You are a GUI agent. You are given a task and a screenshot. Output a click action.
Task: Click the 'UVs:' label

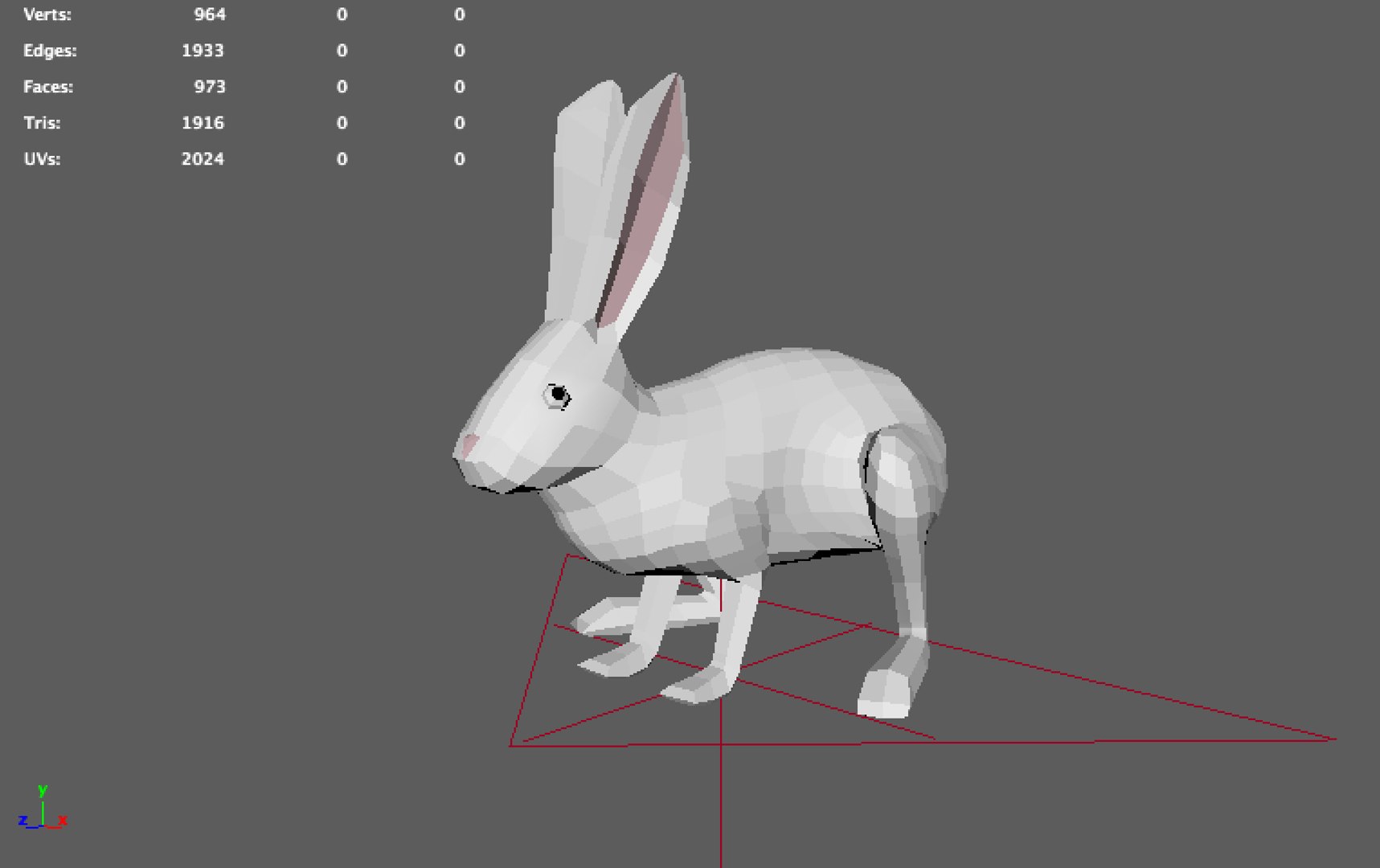pos(42,159)
